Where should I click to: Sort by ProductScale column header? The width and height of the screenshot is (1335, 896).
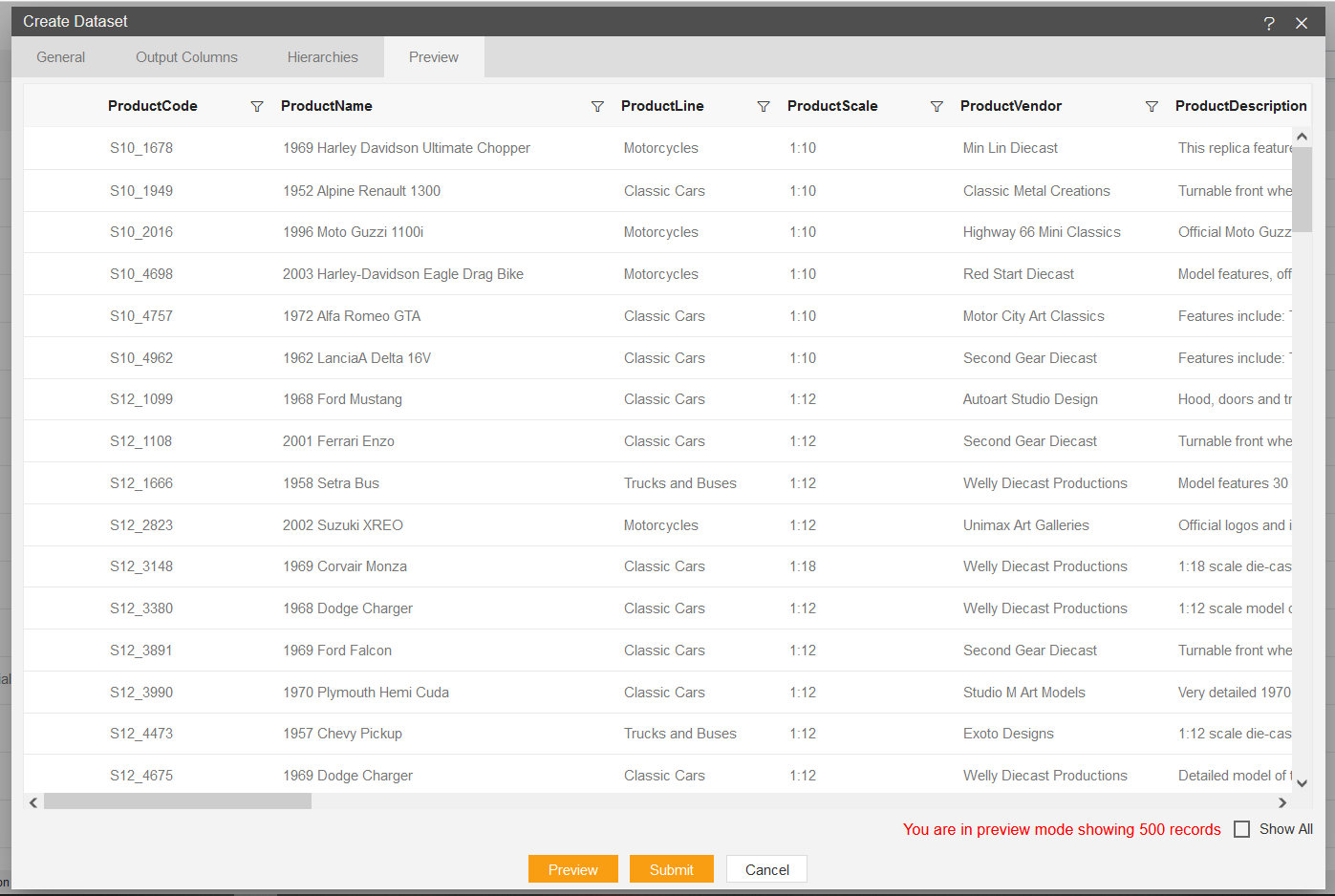click(x=832, y=106)
